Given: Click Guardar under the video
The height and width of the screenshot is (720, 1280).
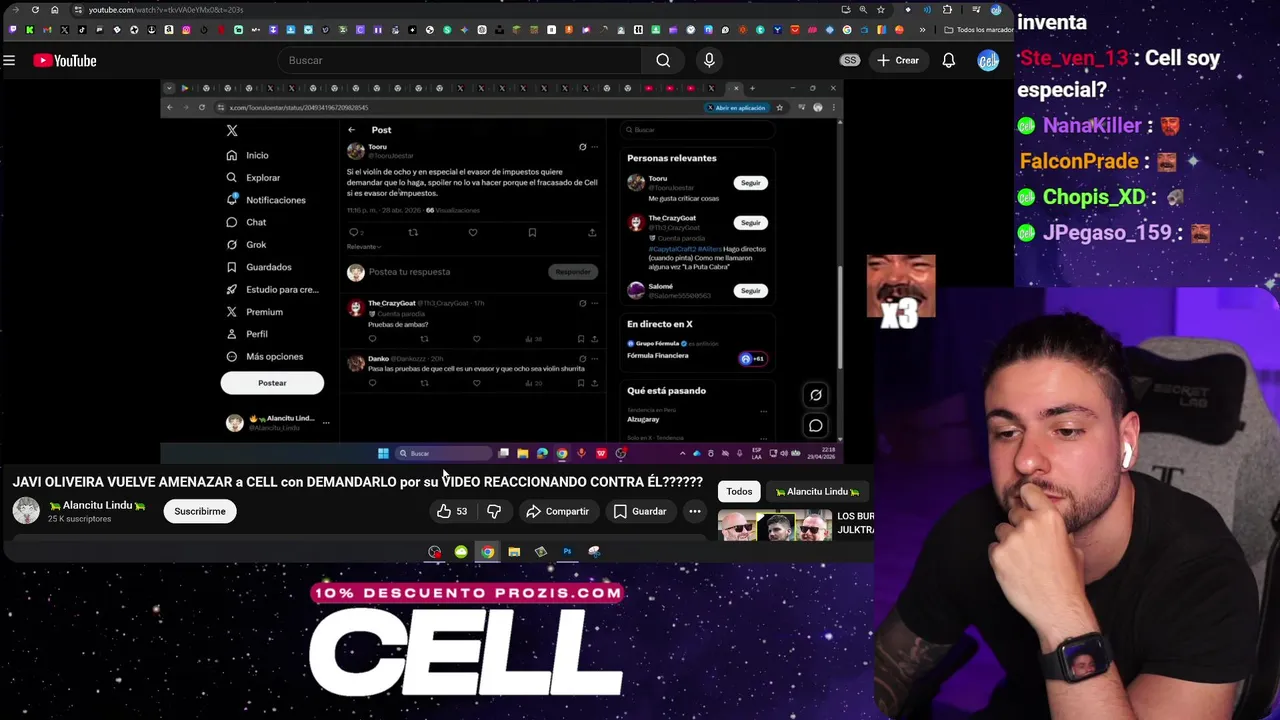Looking at the screenshot, I should (x=640, y=511).
